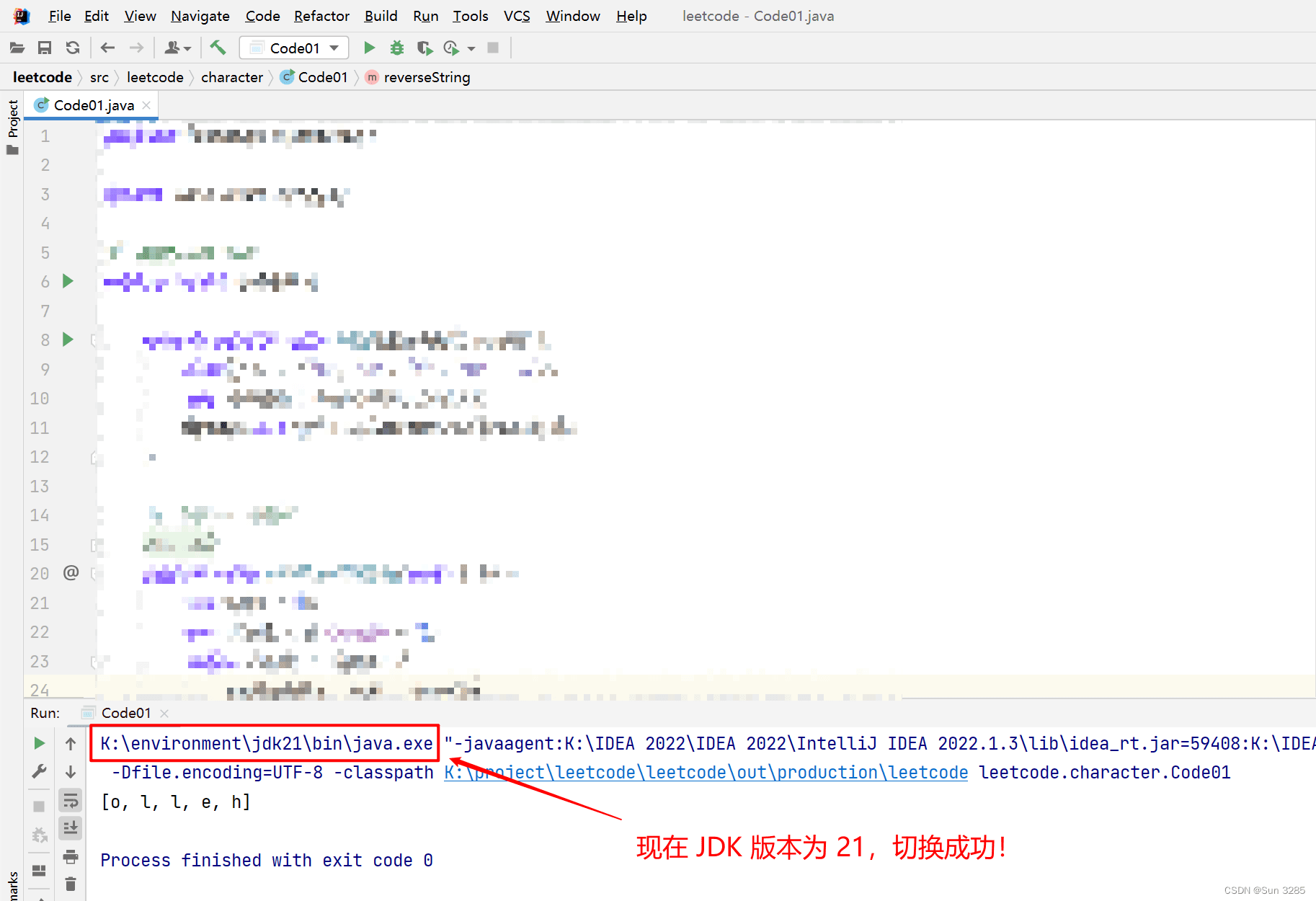The width and height of the screenshot is (1316, 901).
Task: Expand the profiler dropdown arrow
Action: pos(471,49)
